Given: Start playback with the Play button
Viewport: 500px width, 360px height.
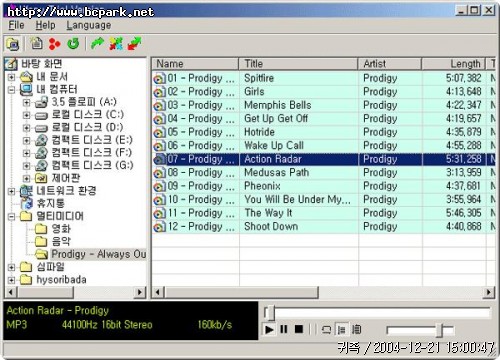Looking at the screenshot, I should click(269, 330).
